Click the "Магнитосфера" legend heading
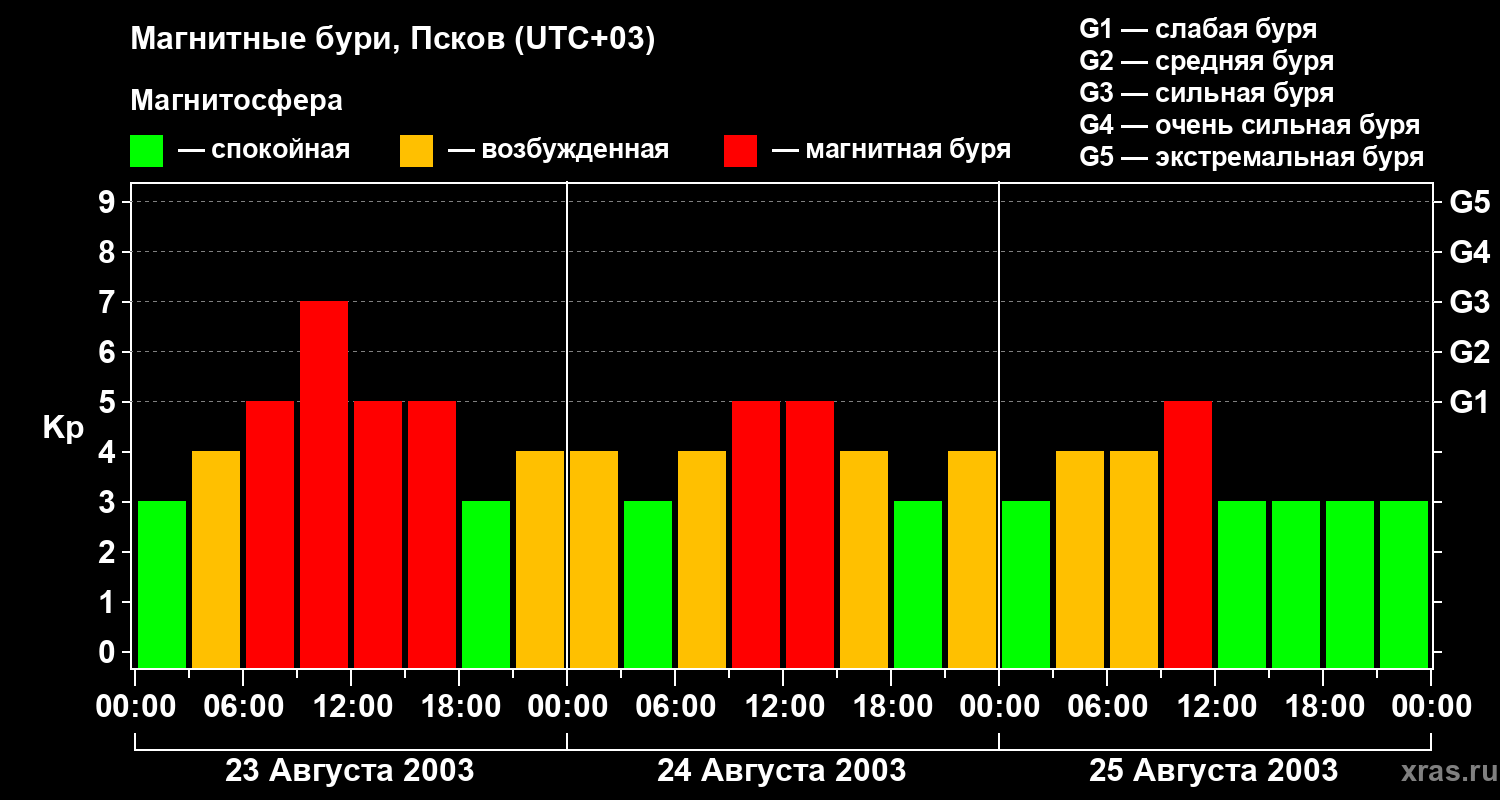1500x800 pixels. pos(236,101)
